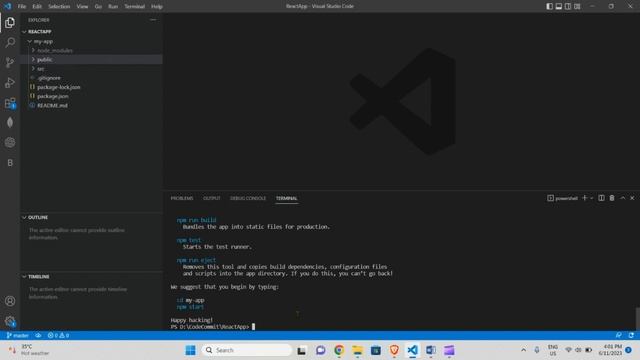Open File Explorer from the taskbar
Screen dimensions: 640x360
click(358, 350)
